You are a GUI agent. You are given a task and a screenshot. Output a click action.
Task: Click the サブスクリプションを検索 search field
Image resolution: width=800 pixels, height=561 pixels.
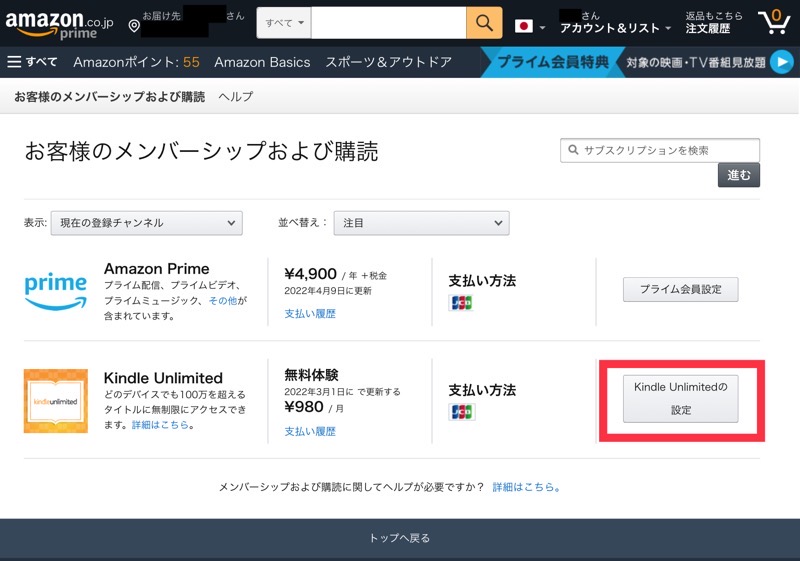tap(660, 150)
